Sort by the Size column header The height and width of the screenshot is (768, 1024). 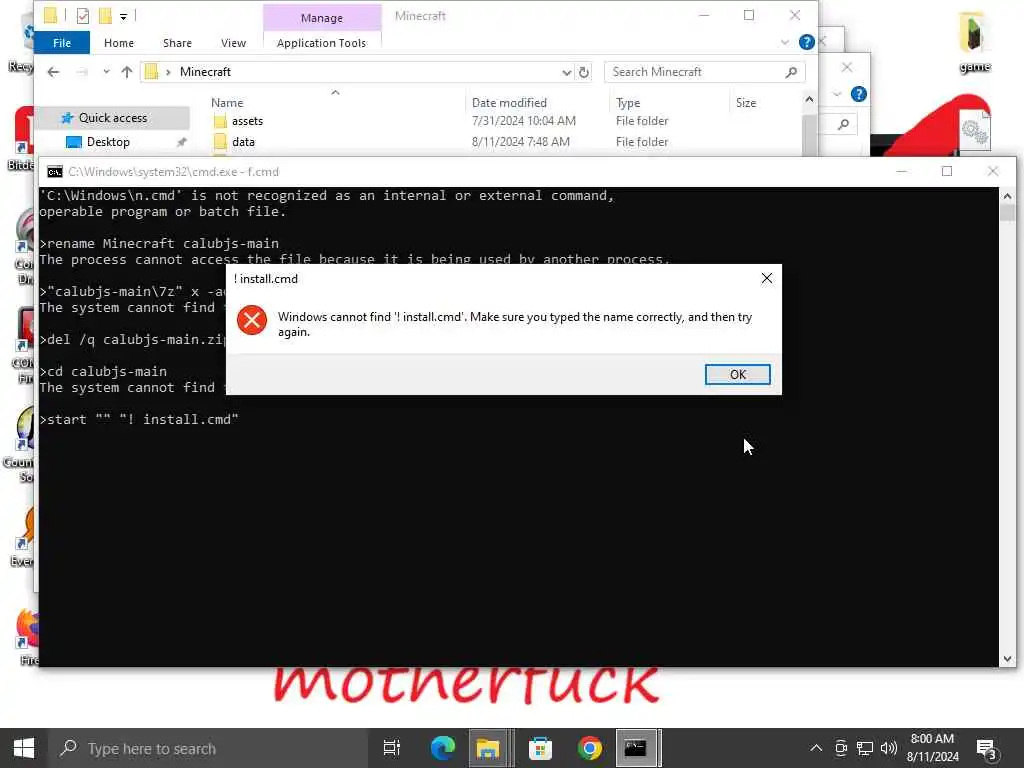[746, 103]
